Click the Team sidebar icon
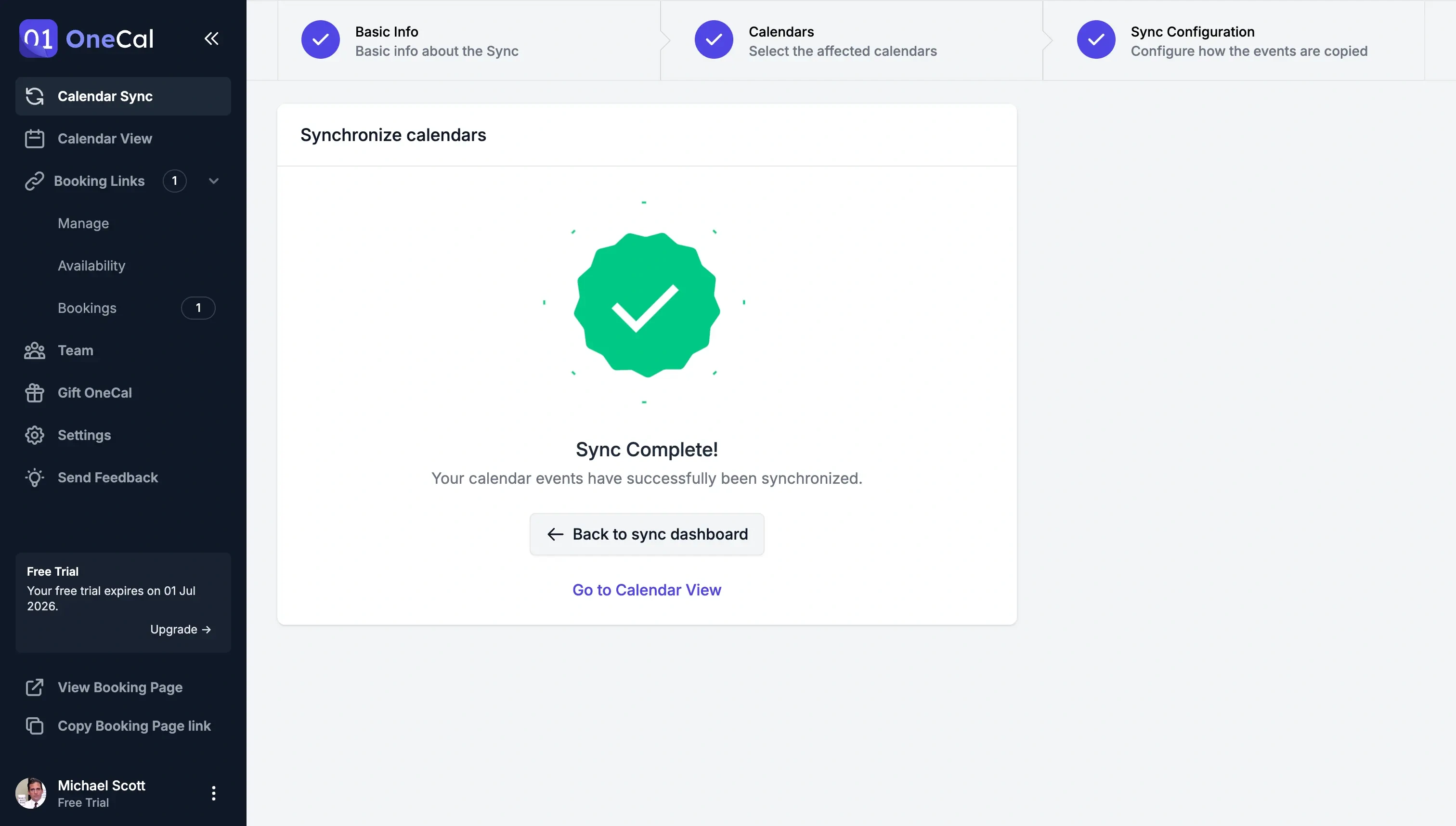Image resolution: width=1456 pixels, height=826 pixels. (x=34, y=351)
